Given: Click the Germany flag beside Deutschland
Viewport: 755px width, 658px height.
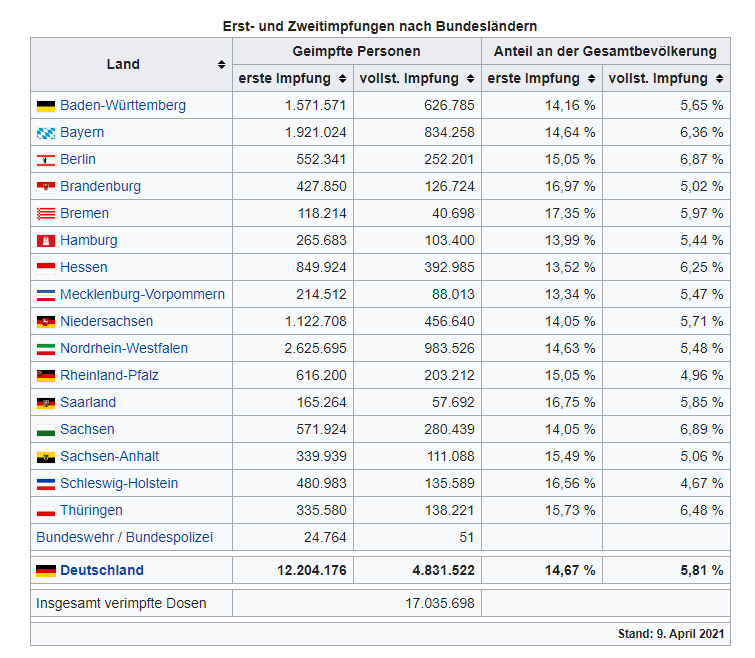Looking at the screenshot, I should pyautogui.click(x=45, y=571).
